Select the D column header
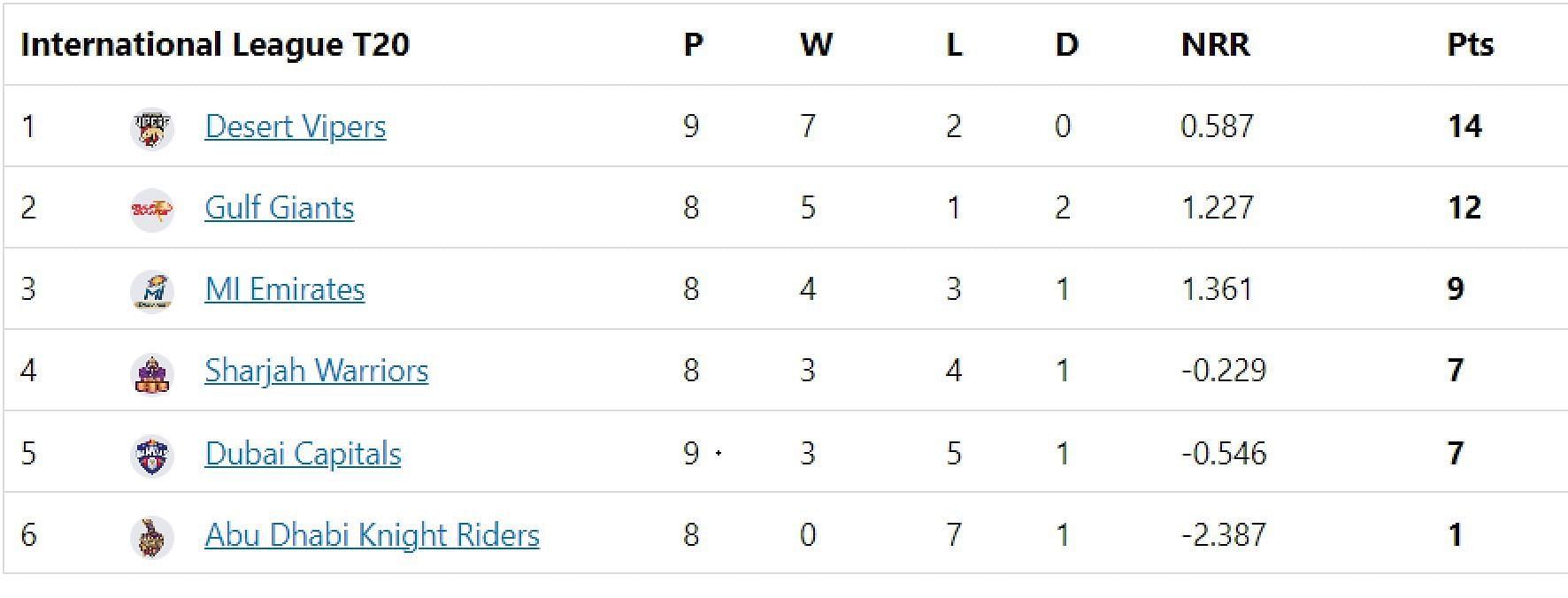This screenshot has width=1568, height=598. click(x=1067, y=44)
